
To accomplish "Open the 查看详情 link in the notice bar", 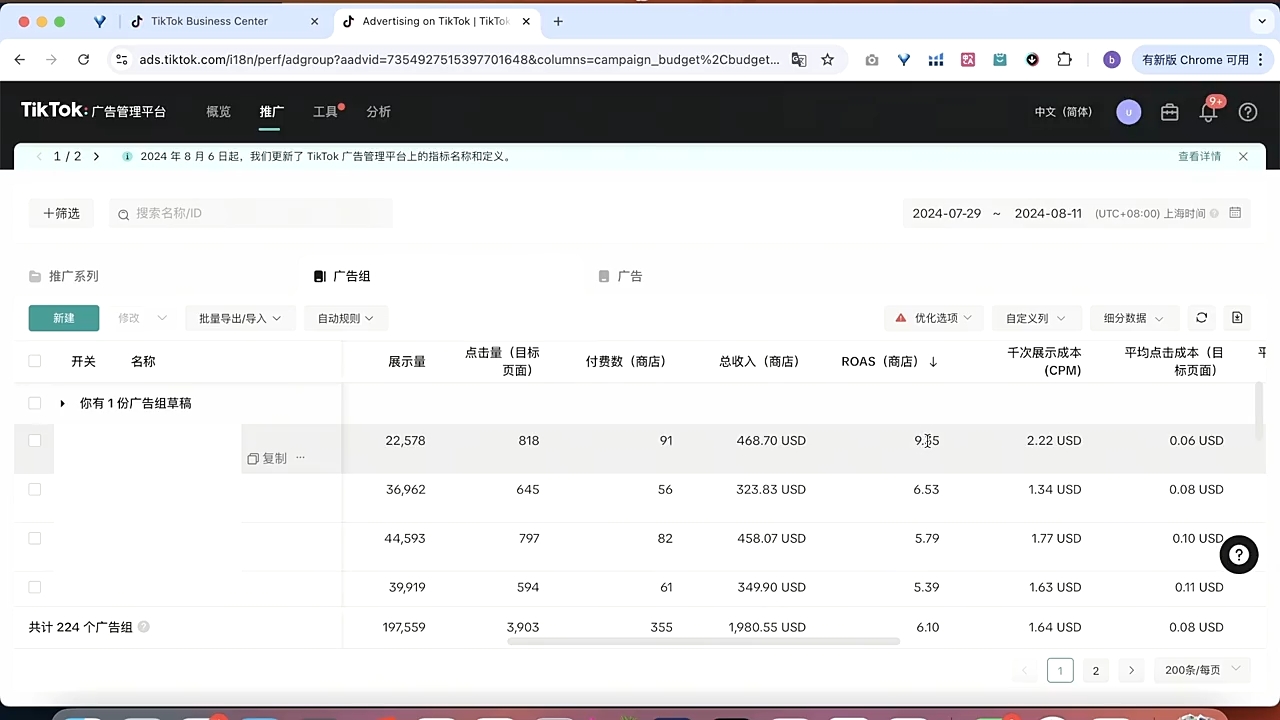I will point(1199,156).
